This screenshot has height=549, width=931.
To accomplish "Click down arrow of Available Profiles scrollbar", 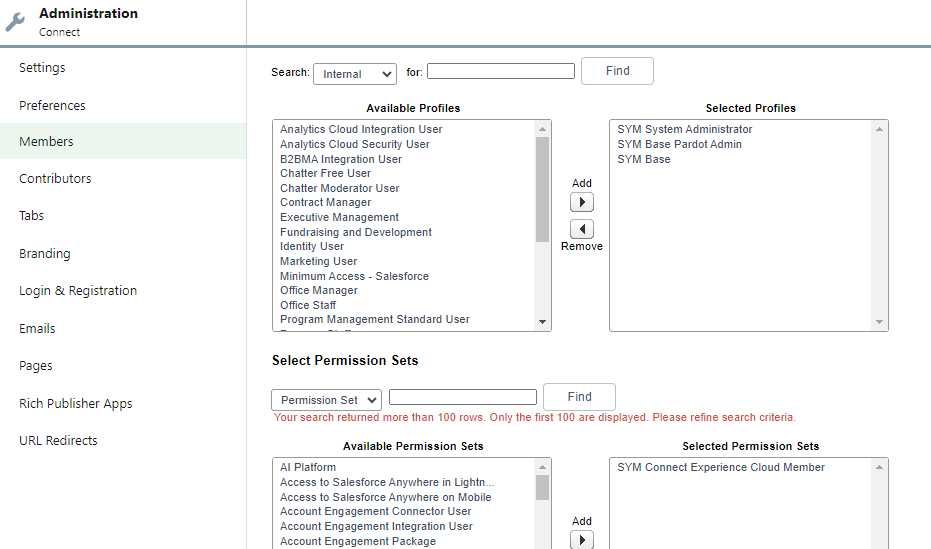I will [542, 322].
